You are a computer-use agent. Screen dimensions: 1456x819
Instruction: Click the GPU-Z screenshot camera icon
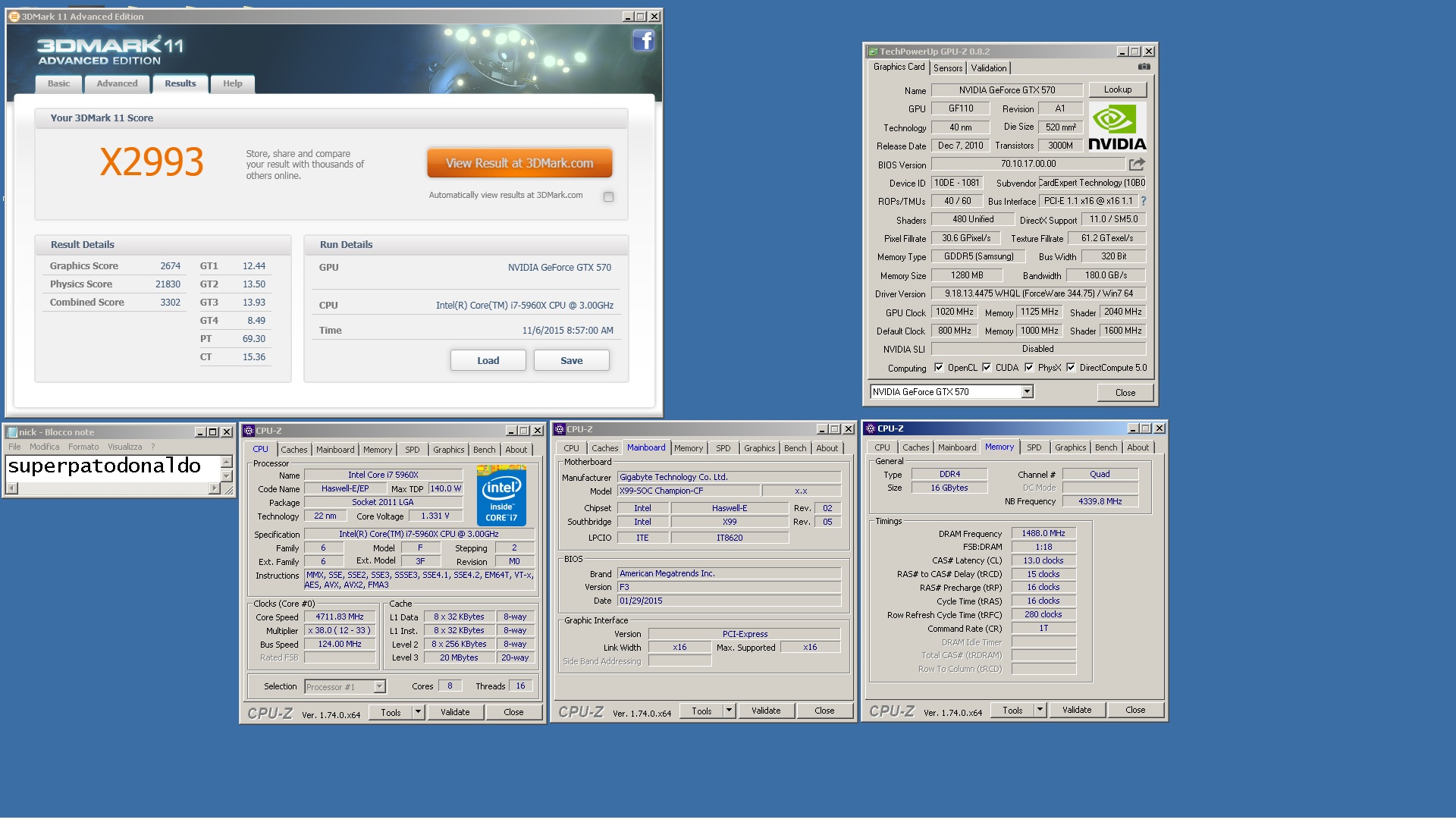tap(1144, 67)
